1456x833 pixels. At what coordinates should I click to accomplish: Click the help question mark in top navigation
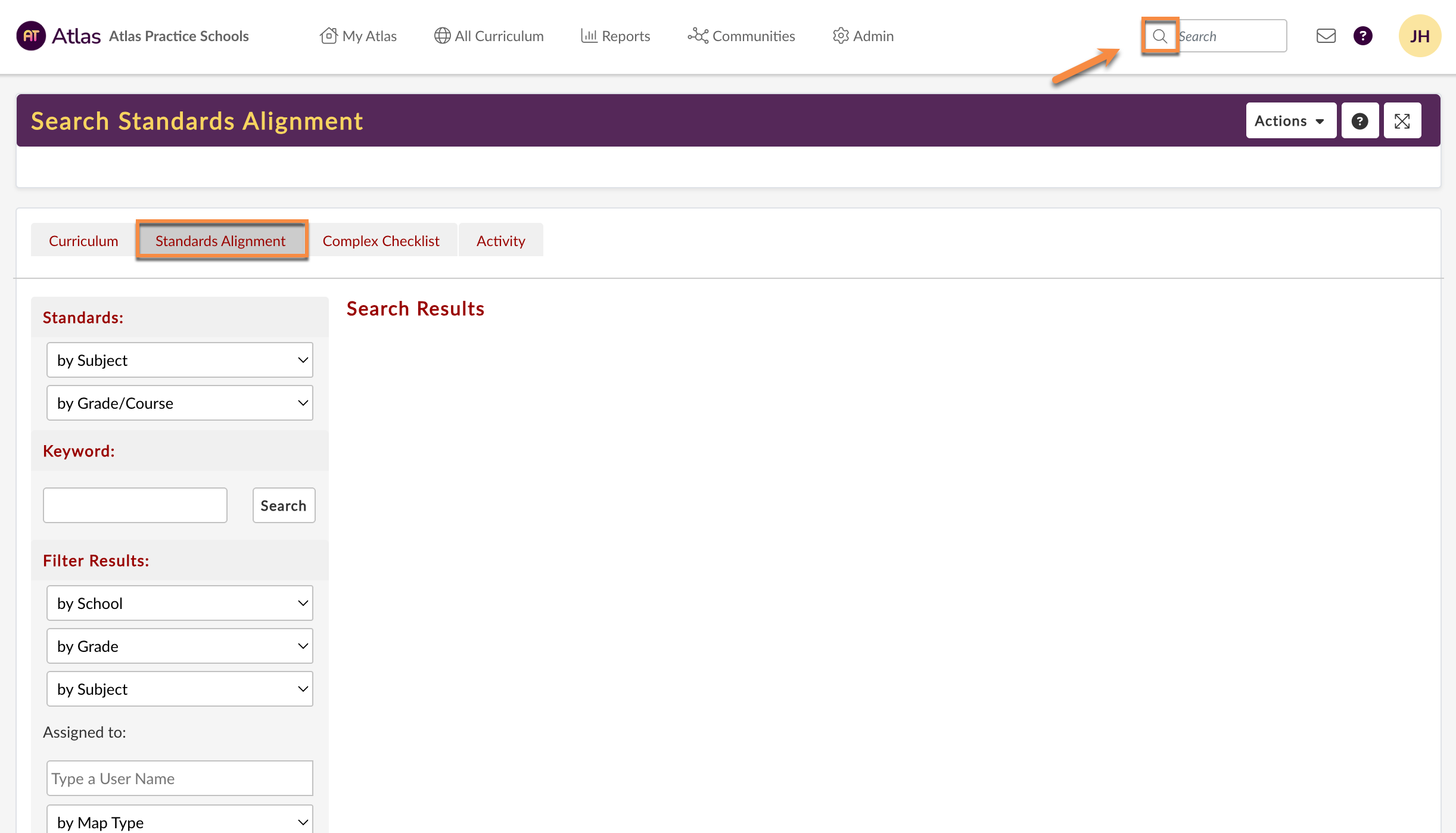coord(1362,36)
